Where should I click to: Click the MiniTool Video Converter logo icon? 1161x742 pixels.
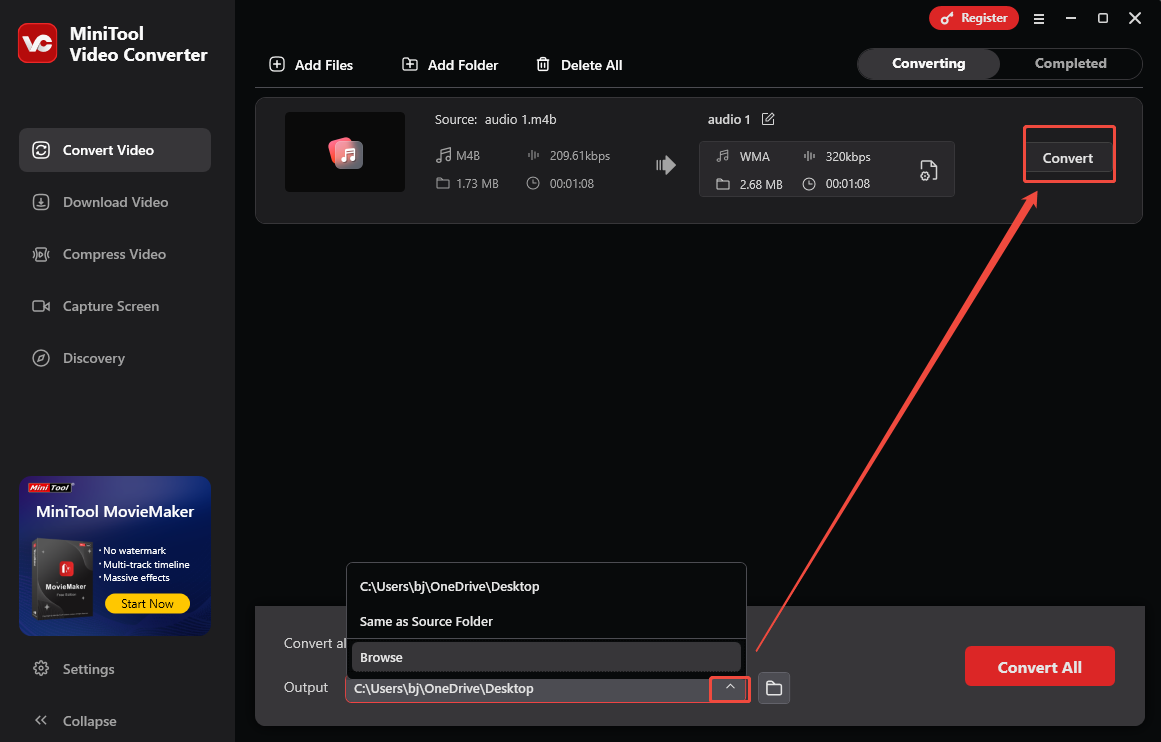38,43
